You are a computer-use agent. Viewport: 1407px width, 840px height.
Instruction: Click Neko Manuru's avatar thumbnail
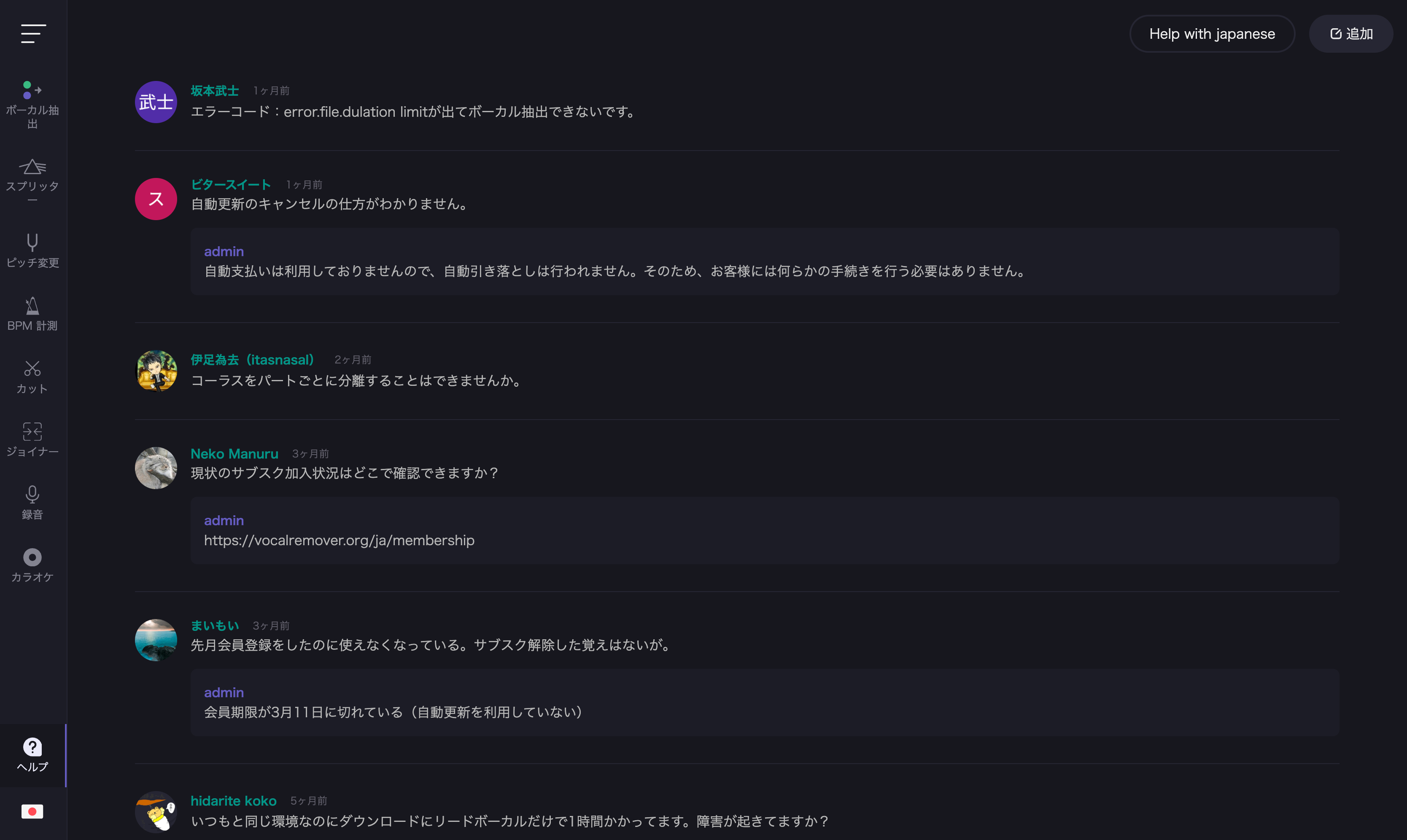[x=156, y=468]
